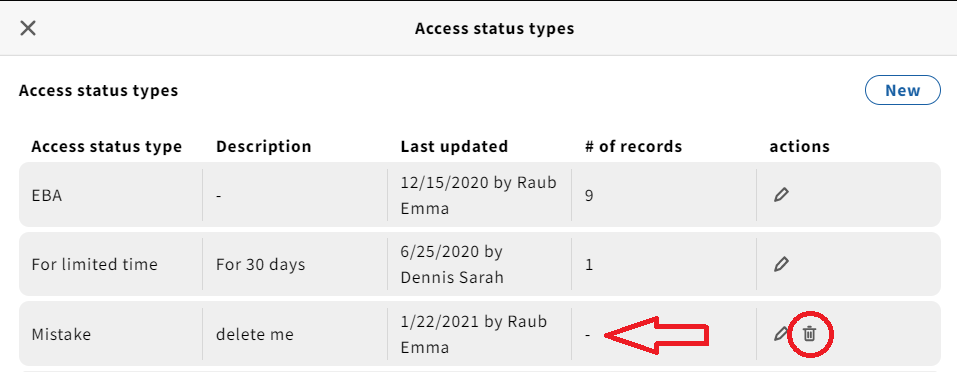Click EBA's records count of 9
This screenshot has width=957, height=372.
pyautogui.click(x=589, y=196)
